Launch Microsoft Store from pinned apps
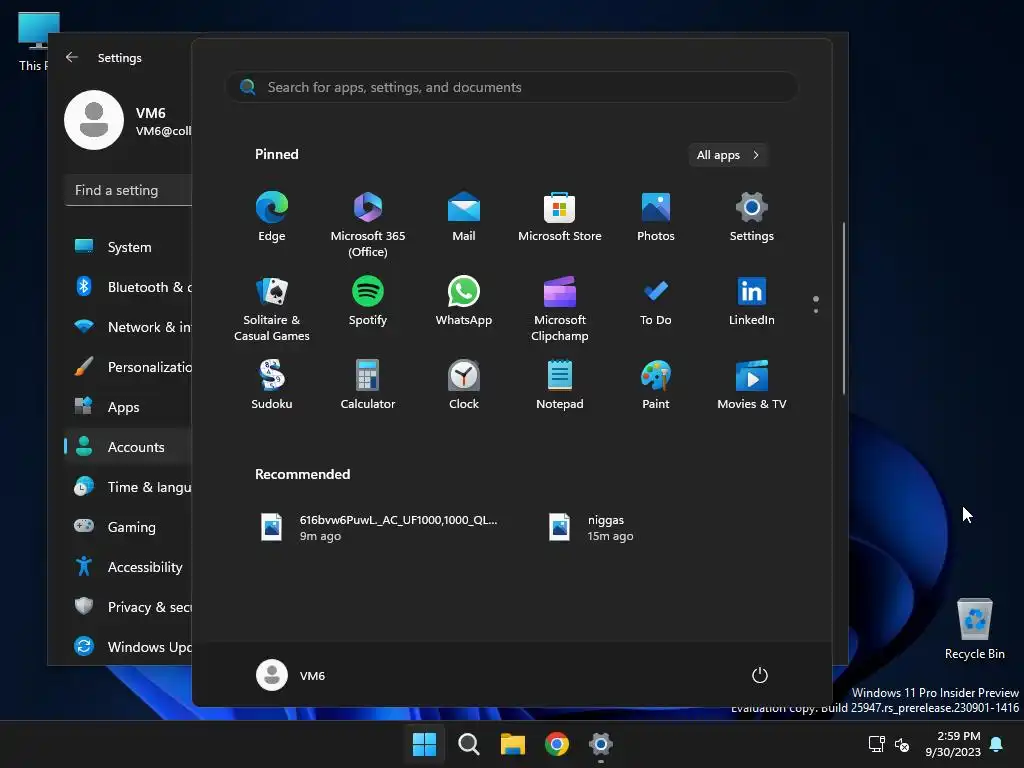 coord(559,217)
